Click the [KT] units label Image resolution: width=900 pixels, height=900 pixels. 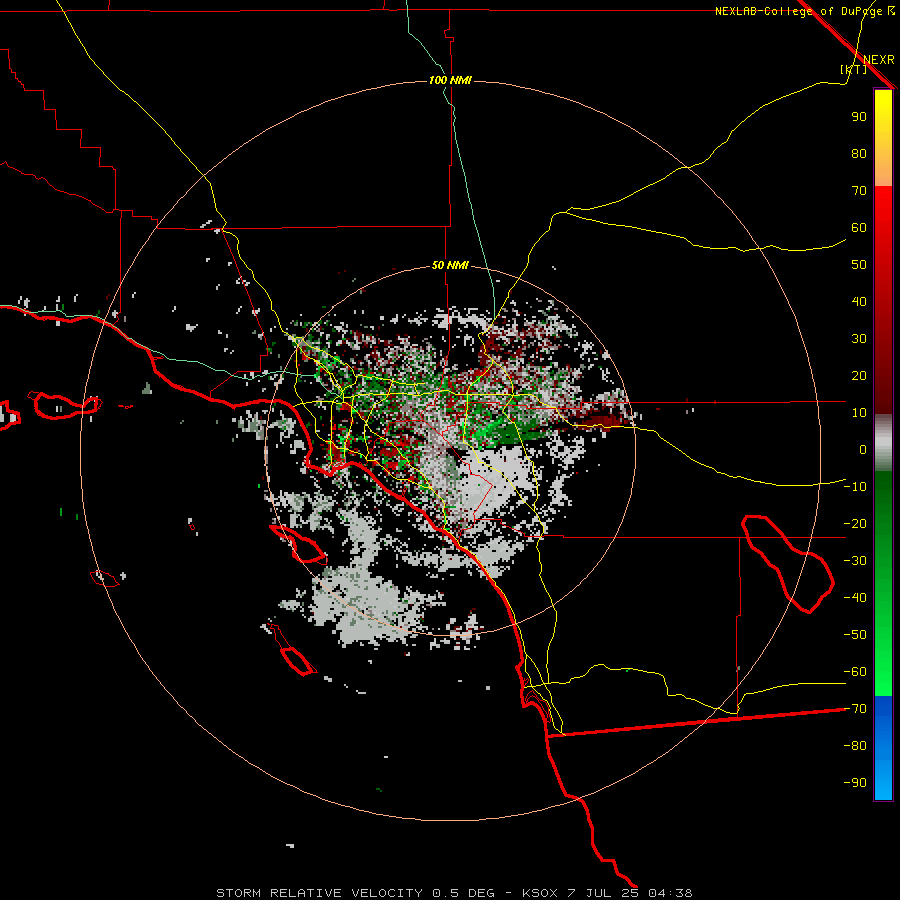[x=853, y=69]
